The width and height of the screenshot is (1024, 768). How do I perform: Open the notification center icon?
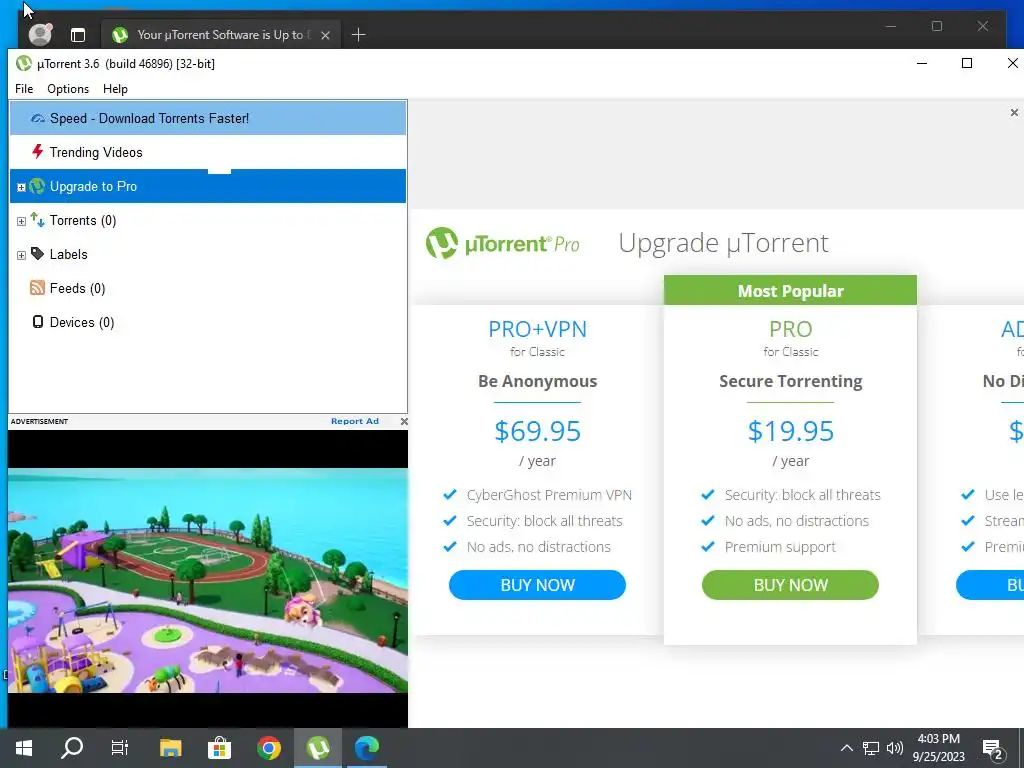tap(993, 749)
